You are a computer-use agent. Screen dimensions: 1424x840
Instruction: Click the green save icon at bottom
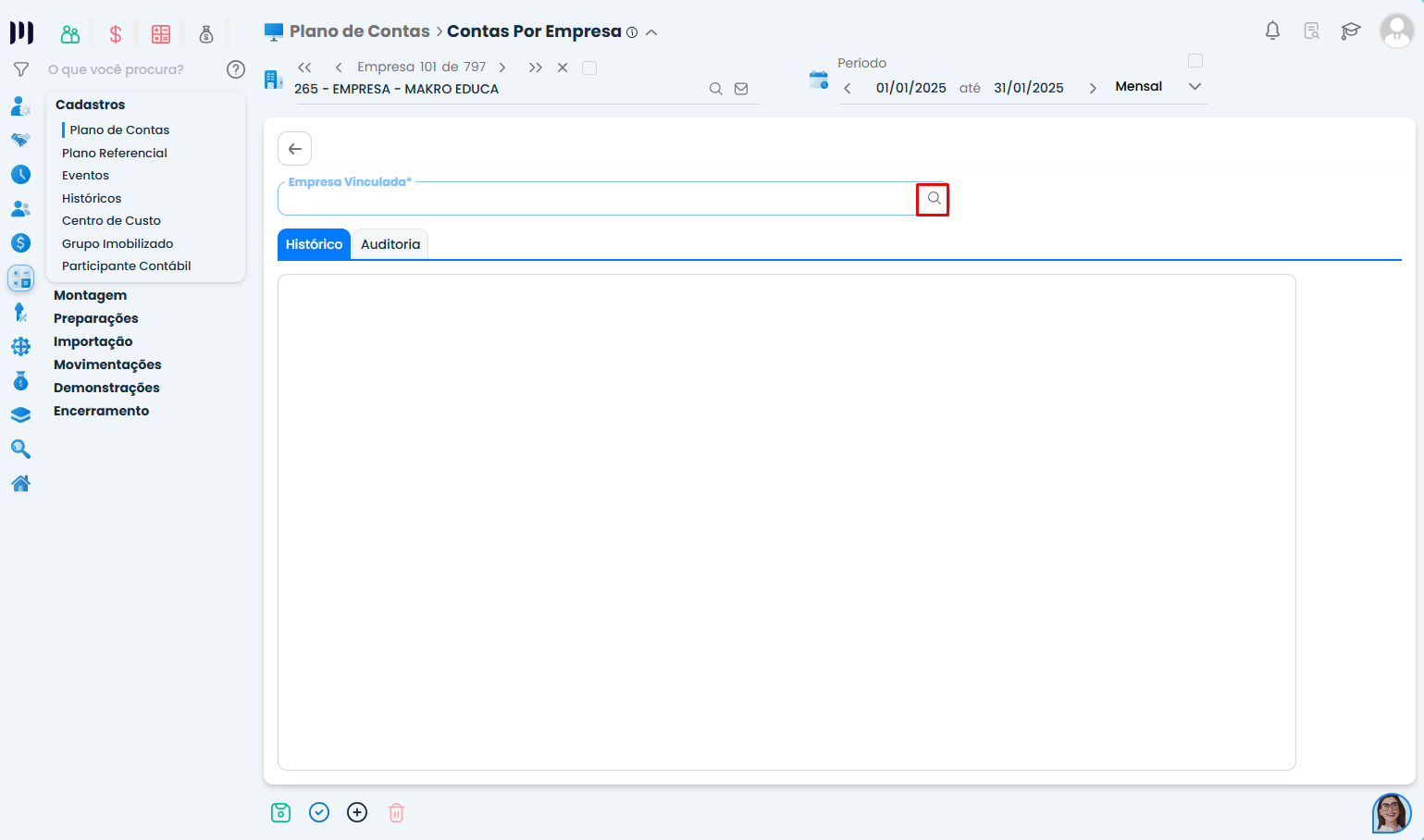pos(280,812)
